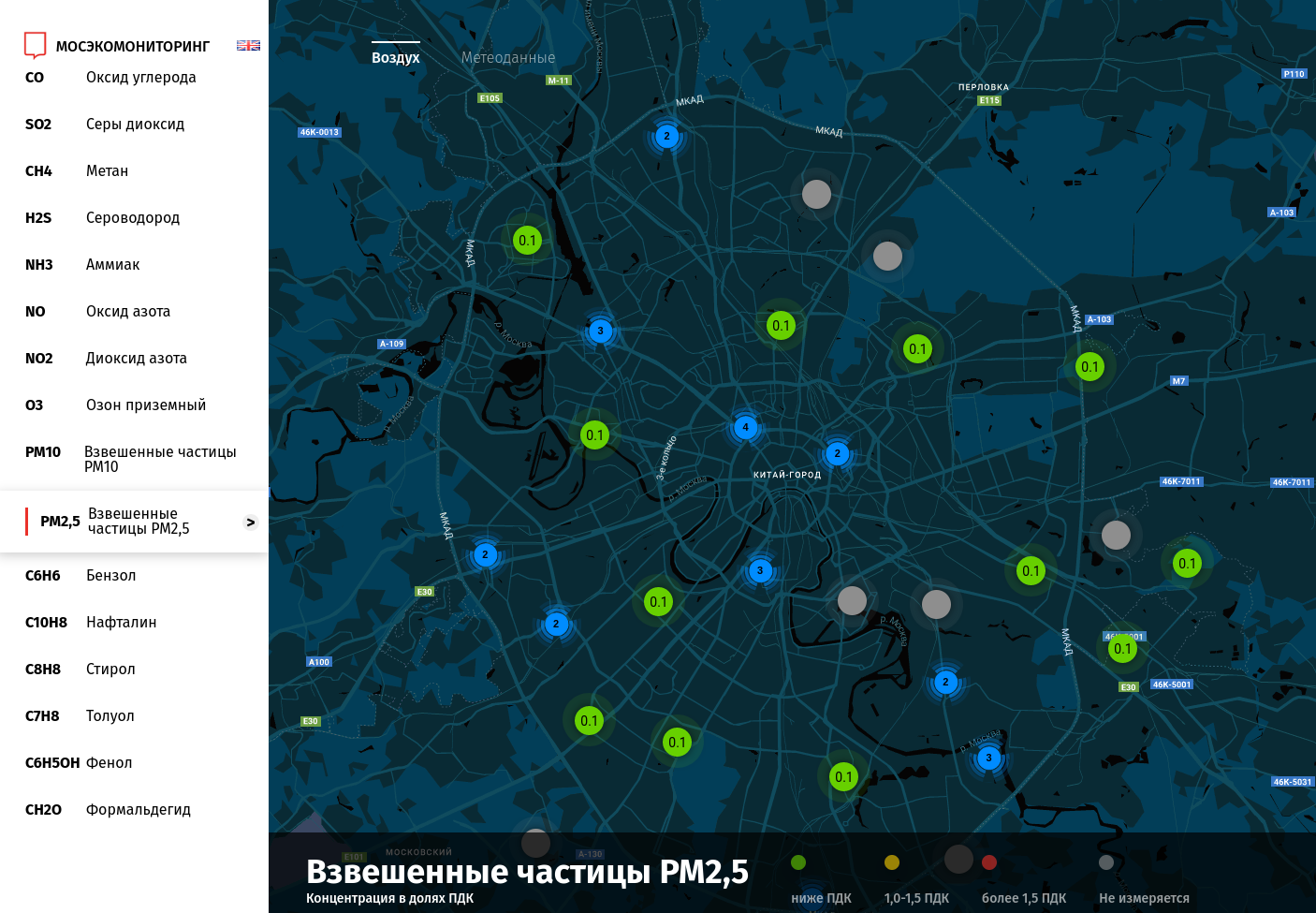Click the northernmost blue cluster 2 marker near МКАД
Image resolution: width=1316 pixels, height=913 pixels.
point(666,137)
